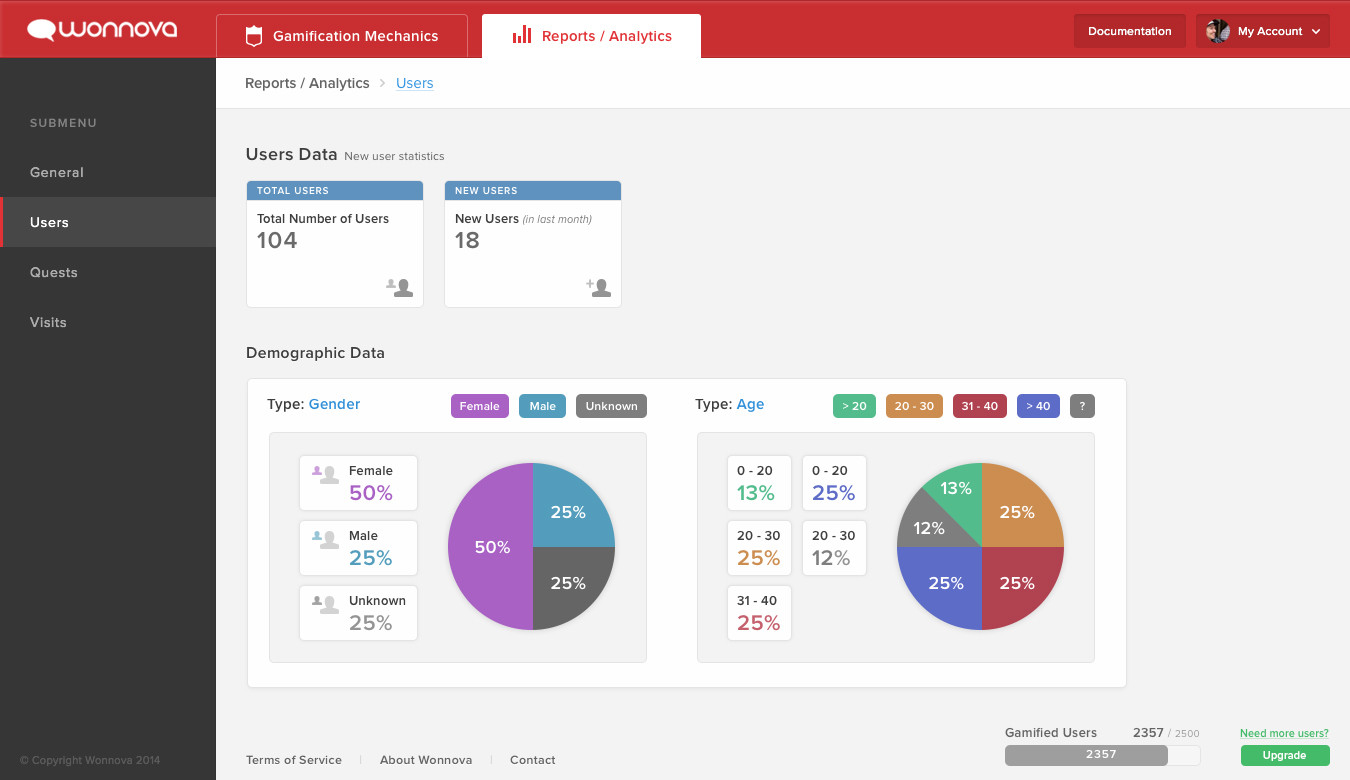Select Users in the submenu
This screenshot has width=1350, height=780.
click(108, 222)
